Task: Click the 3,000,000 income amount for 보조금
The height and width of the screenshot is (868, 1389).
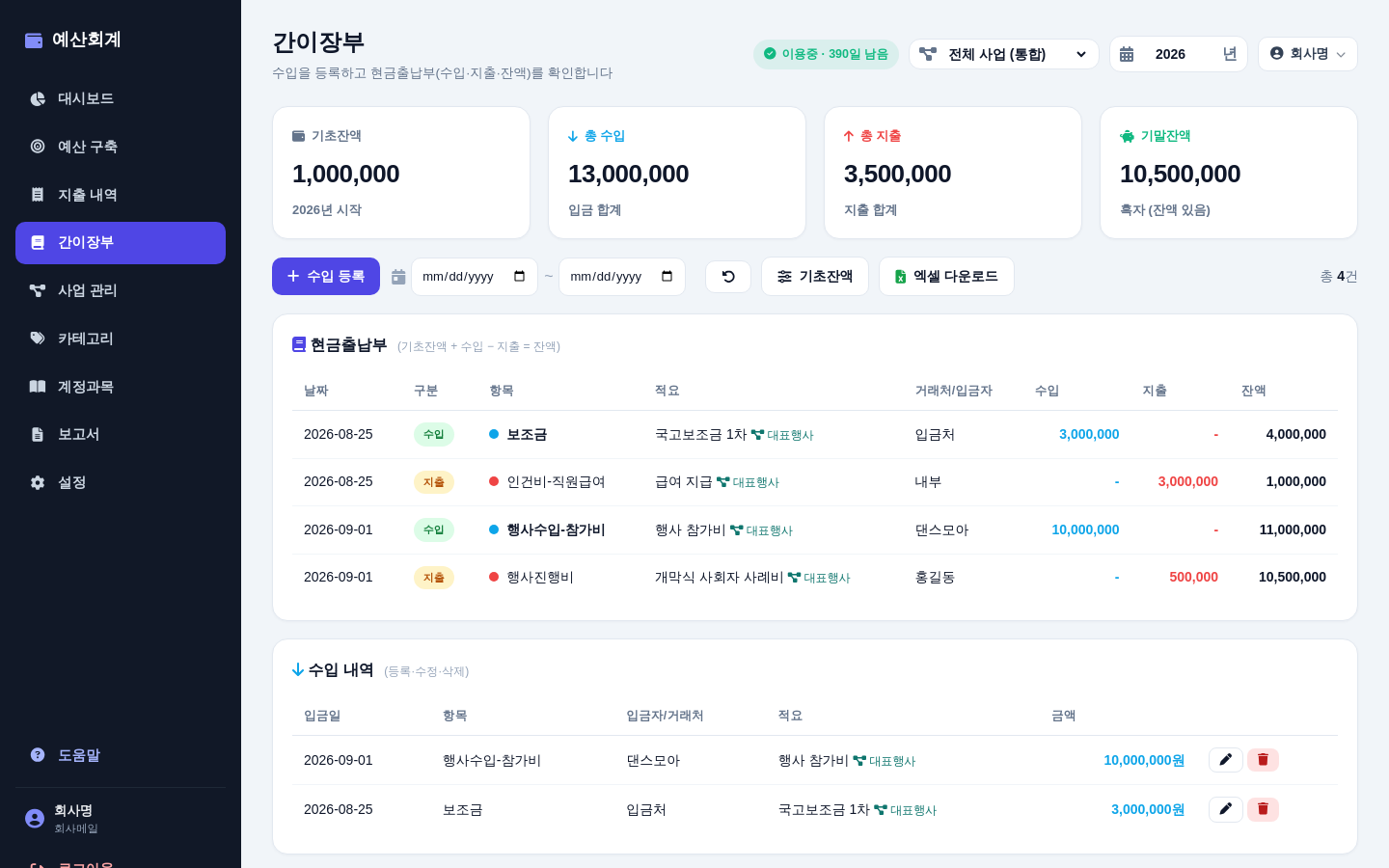Action: coord(1089,434)
